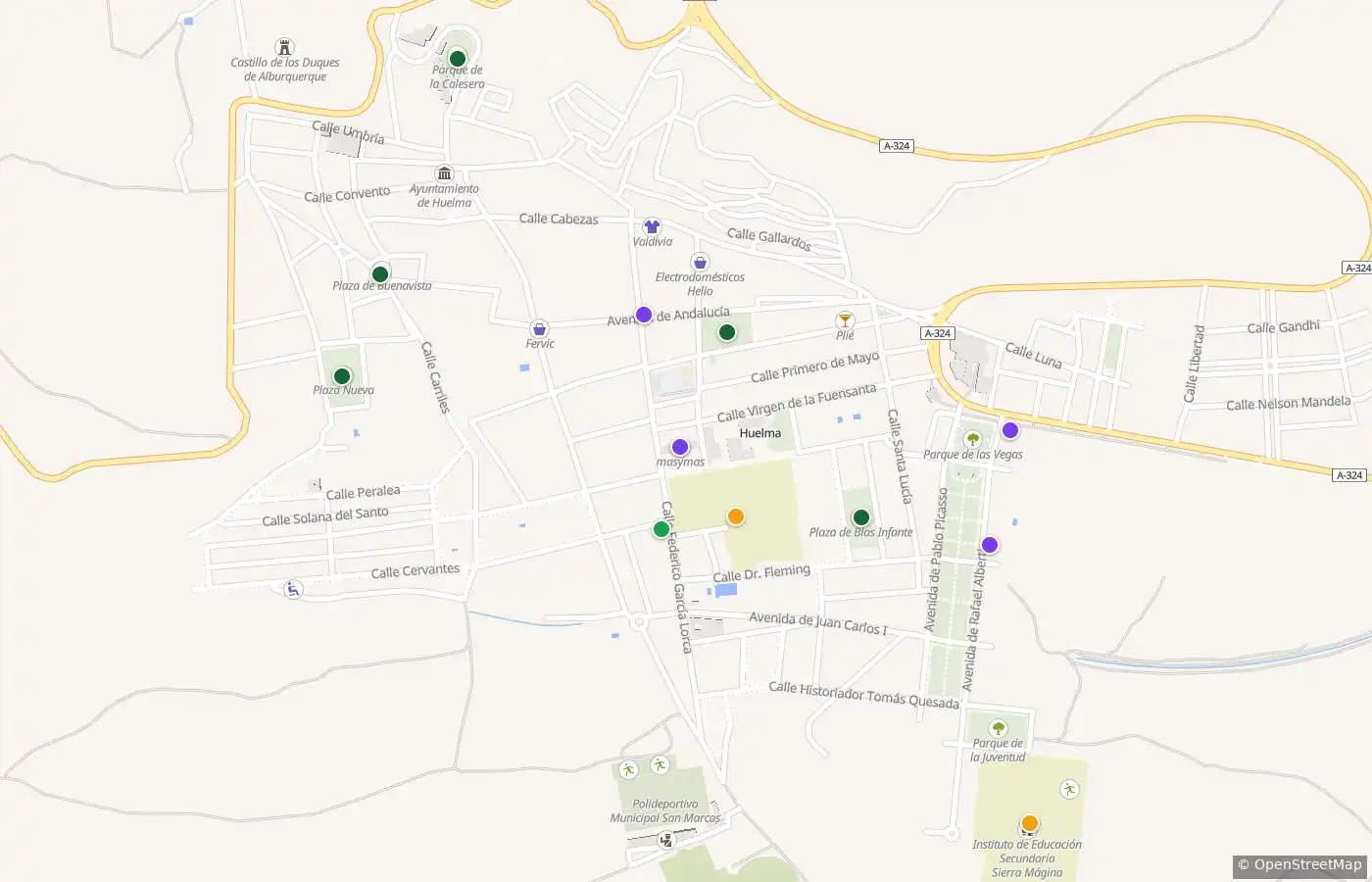This screenshot has width=1372, height=882.
Task: Click the Parque de la Juventud tree icon
Action: coord(998,728)
